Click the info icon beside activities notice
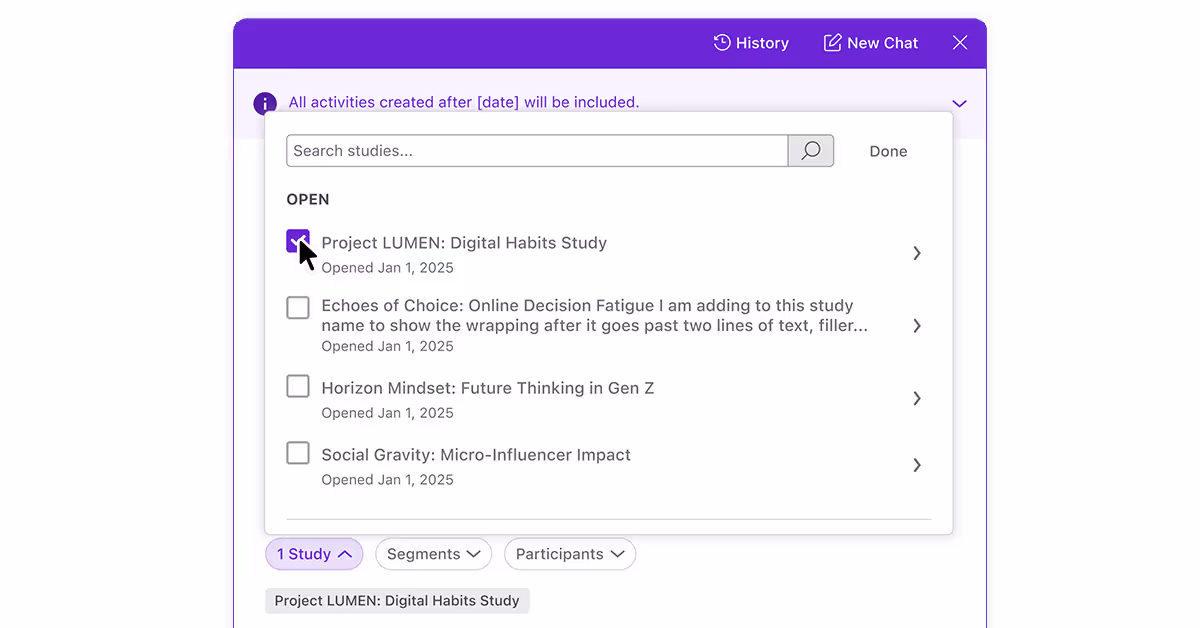The width and height of the screenshot is (1200, 628). tap(265, 103)
